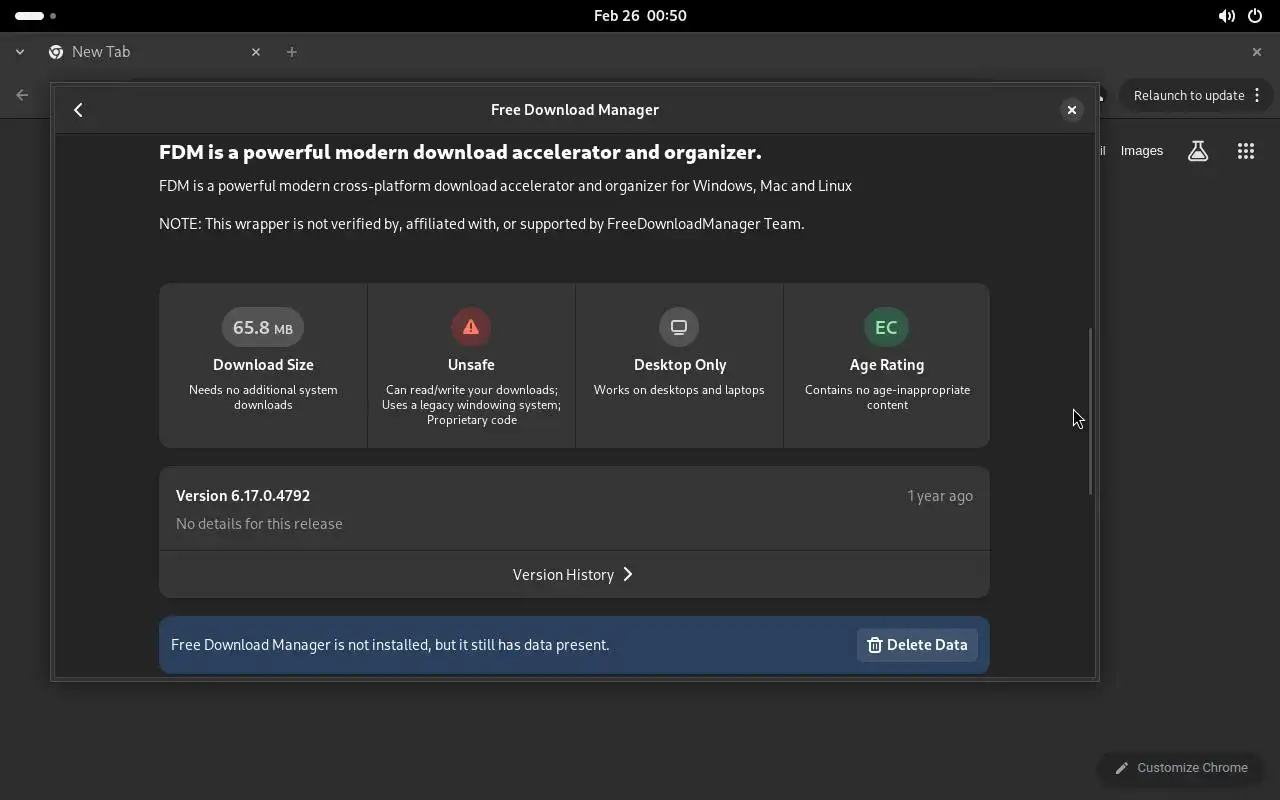Click 'Free Download Manager is not installed' message
This screenshot has height=800, width=1280.
(x=390, y=645)
